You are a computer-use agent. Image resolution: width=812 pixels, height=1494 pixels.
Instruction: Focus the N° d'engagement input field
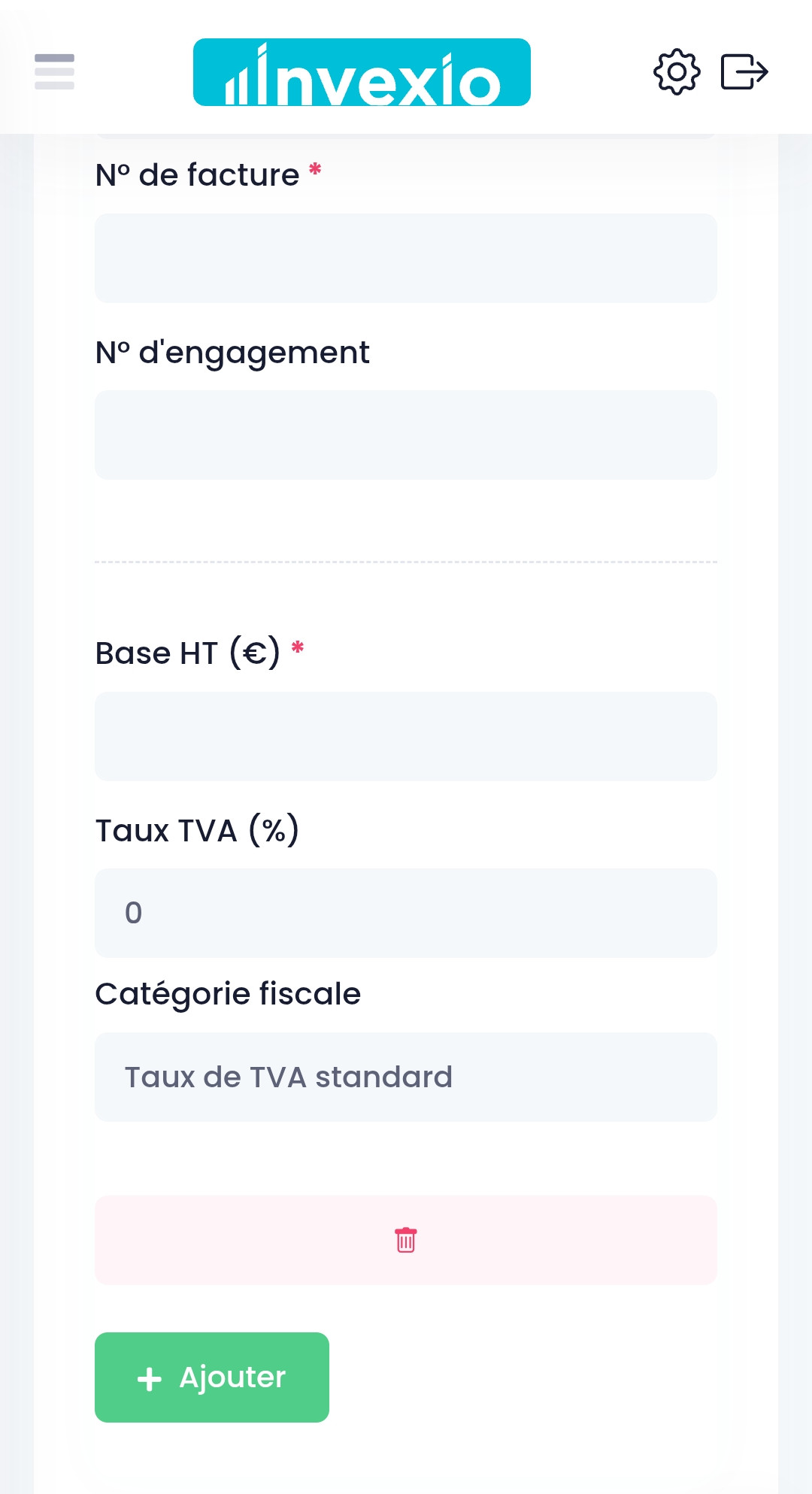click(405, 435)
